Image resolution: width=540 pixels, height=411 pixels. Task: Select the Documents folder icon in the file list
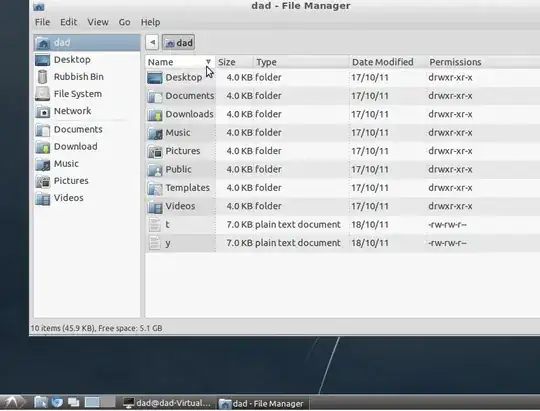coord(155,96)
